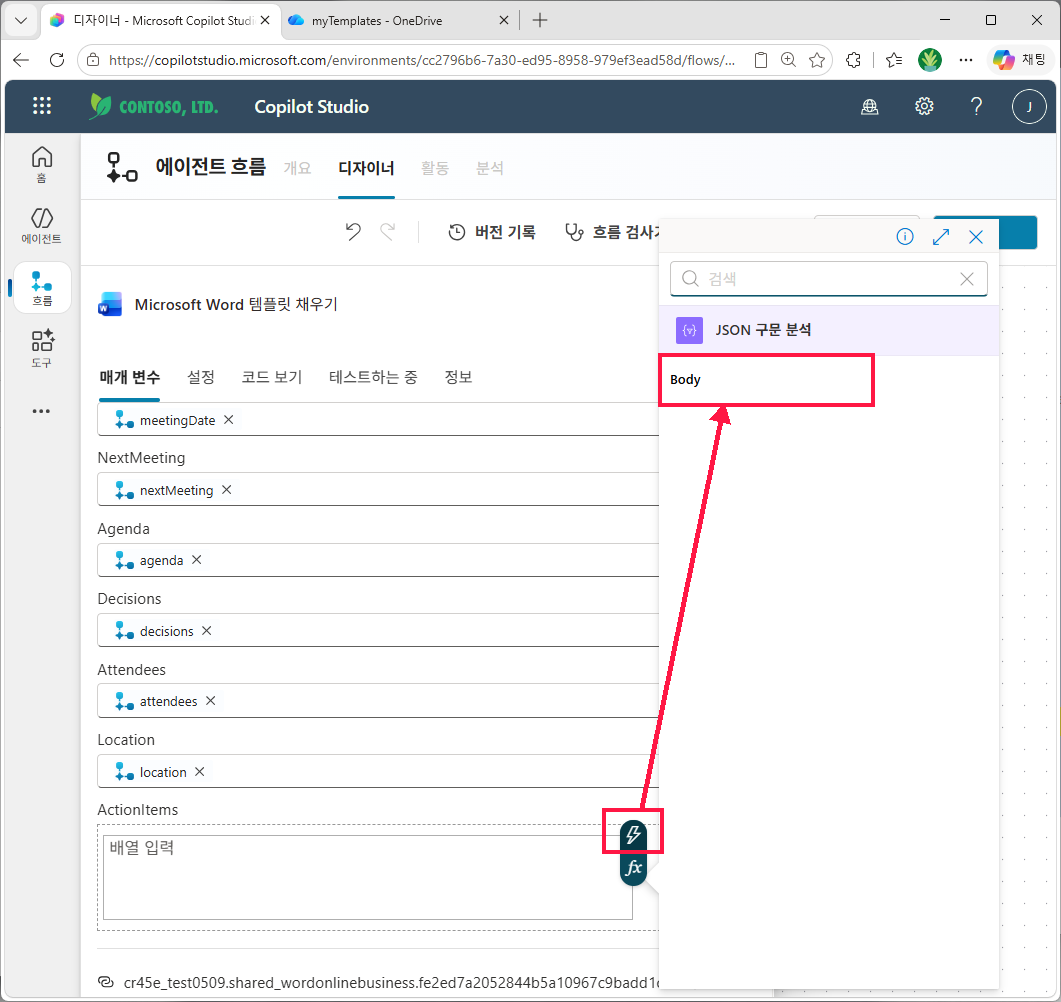
Task: Click the Contoso, Ltd. logo
Action: [154, 106]
